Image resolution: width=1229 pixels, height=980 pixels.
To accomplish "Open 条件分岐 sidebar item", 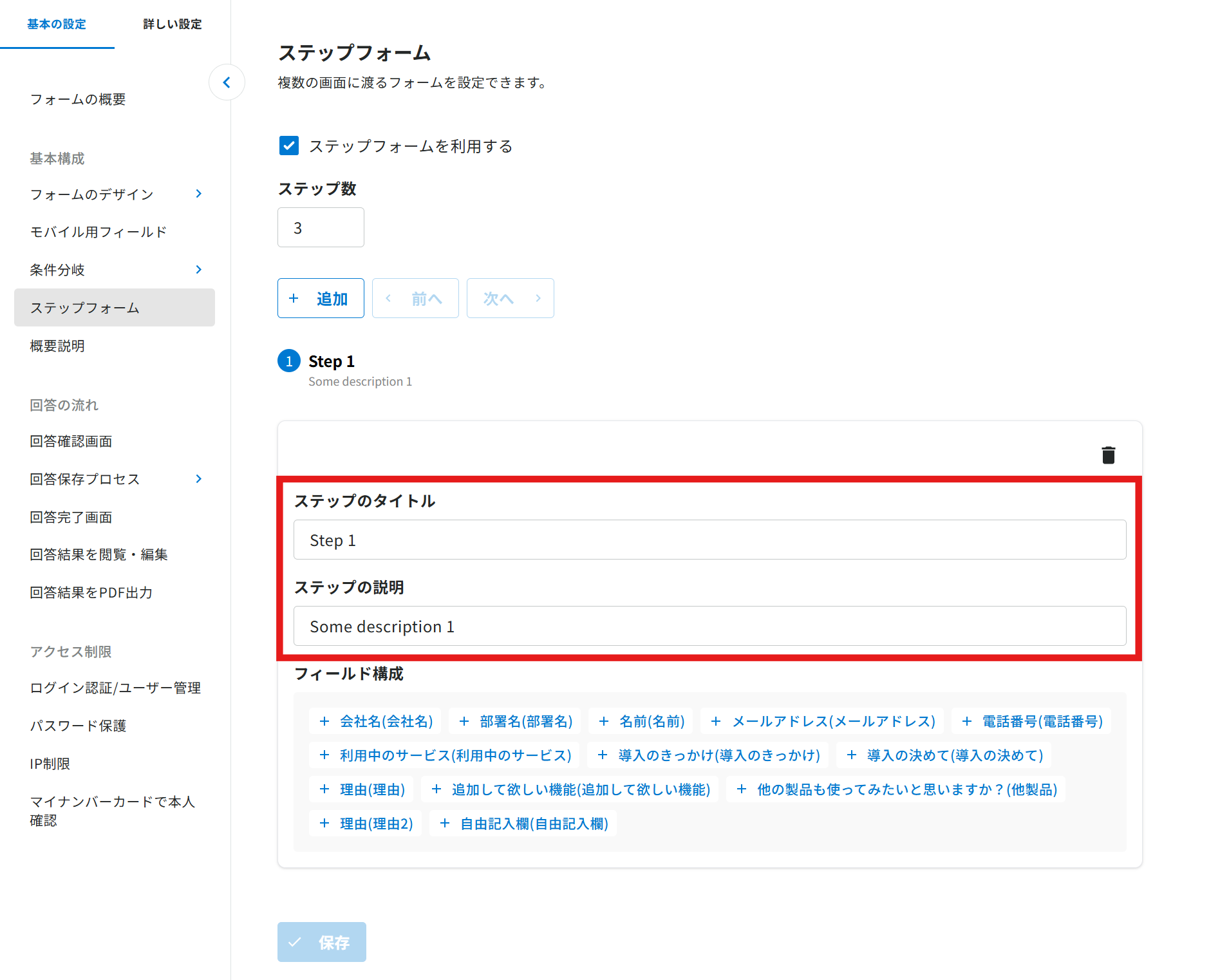I will click(x=57, y=270).
